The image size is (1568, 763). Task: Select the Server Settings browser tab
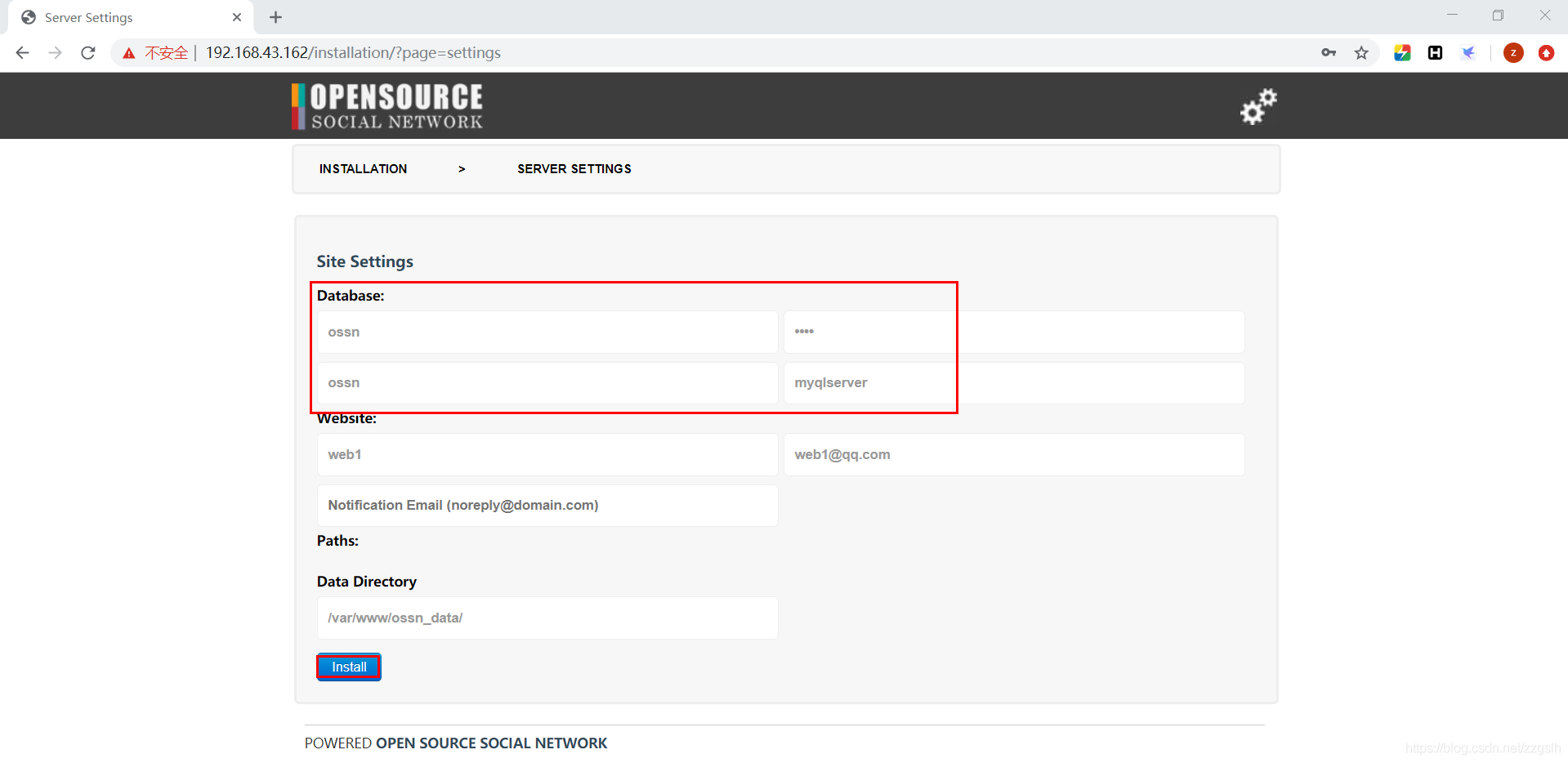click(131, 17)
